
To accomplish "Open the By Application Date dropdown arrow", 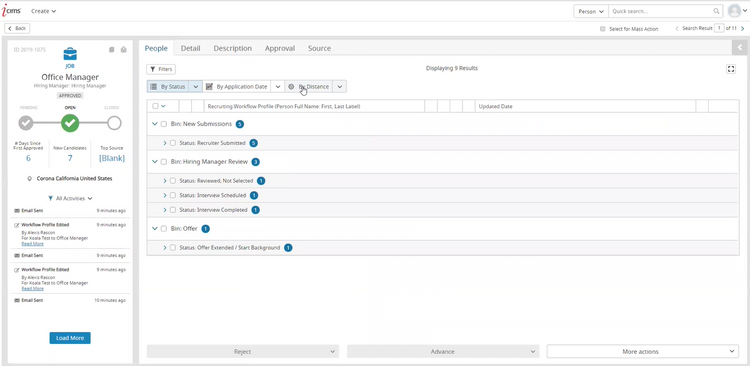I will [278, 87].
